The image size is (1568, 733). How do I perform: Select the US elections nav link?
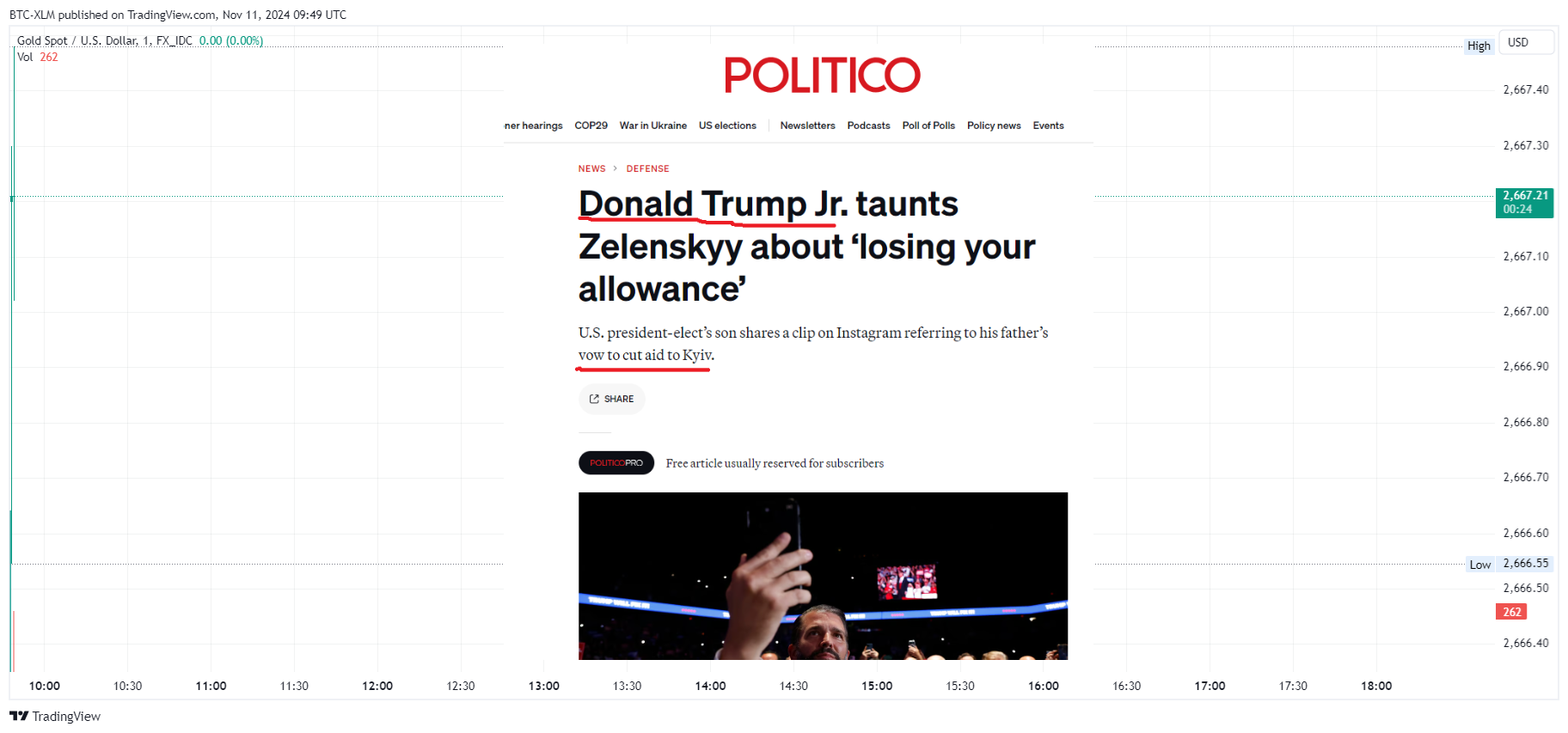pos(727,125)
